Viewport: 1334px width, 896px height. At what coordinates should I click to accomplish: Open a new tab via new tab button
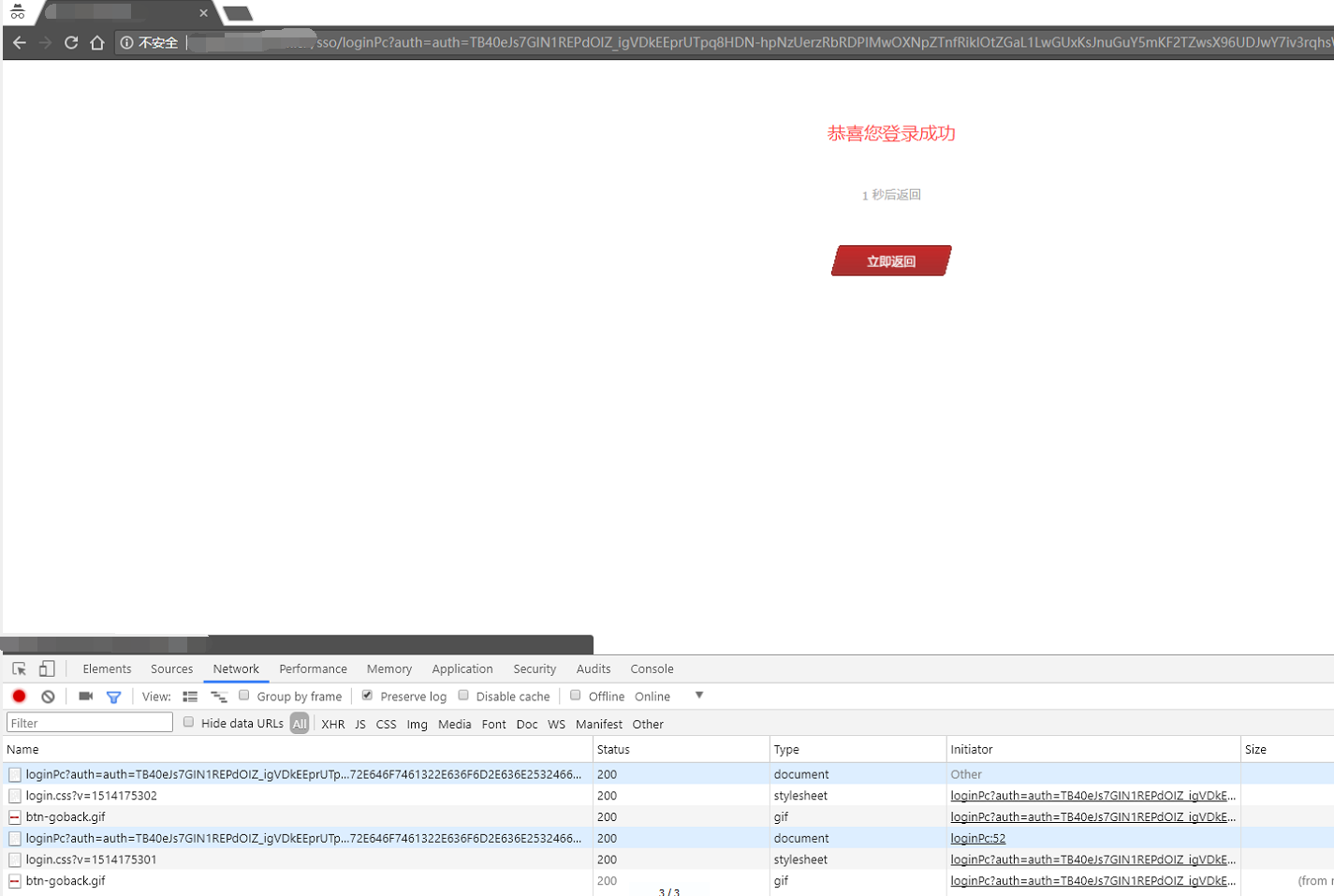(238, 13)
